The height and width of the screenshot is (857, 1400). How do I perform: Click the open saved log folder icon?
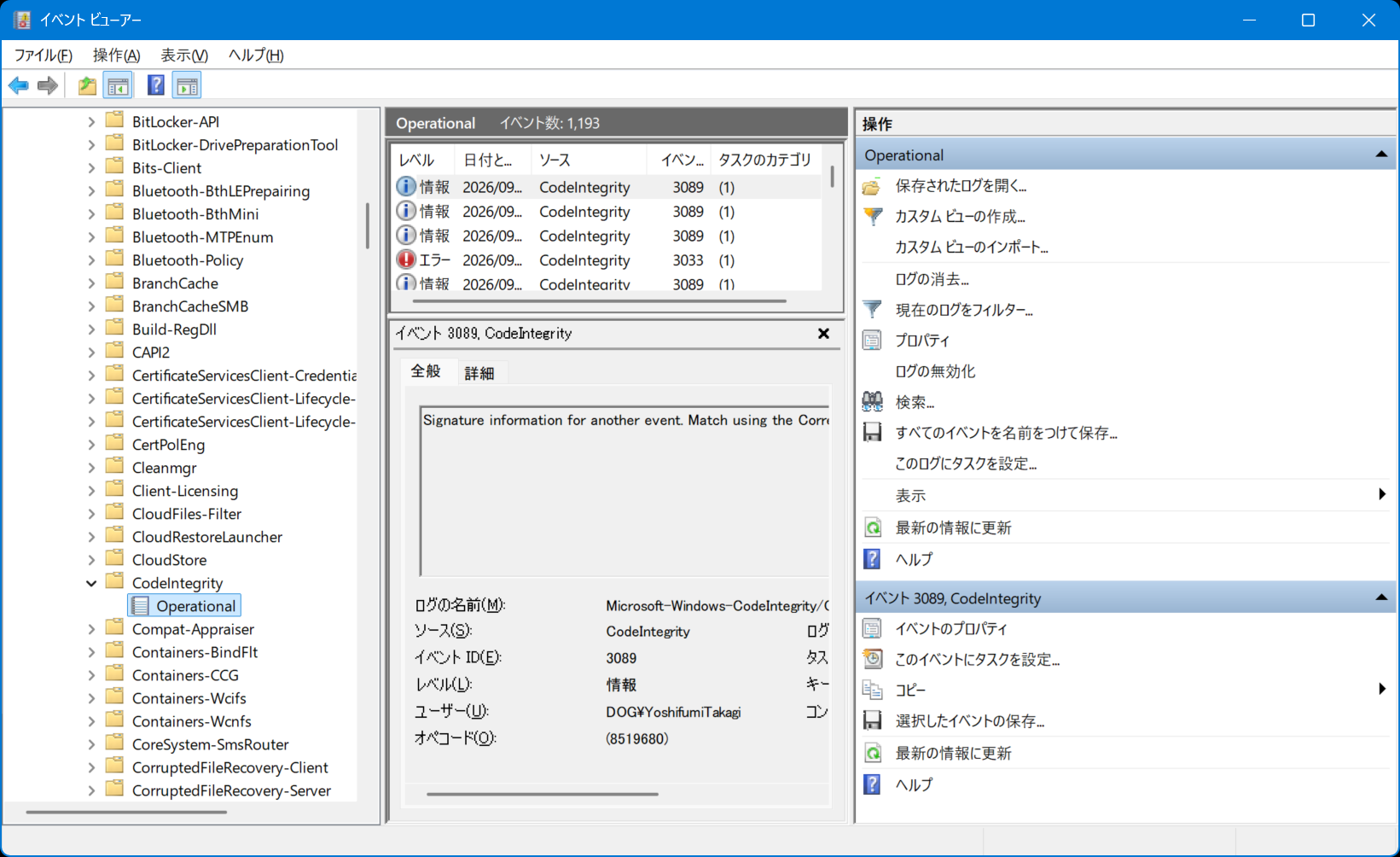click(872, 186)
